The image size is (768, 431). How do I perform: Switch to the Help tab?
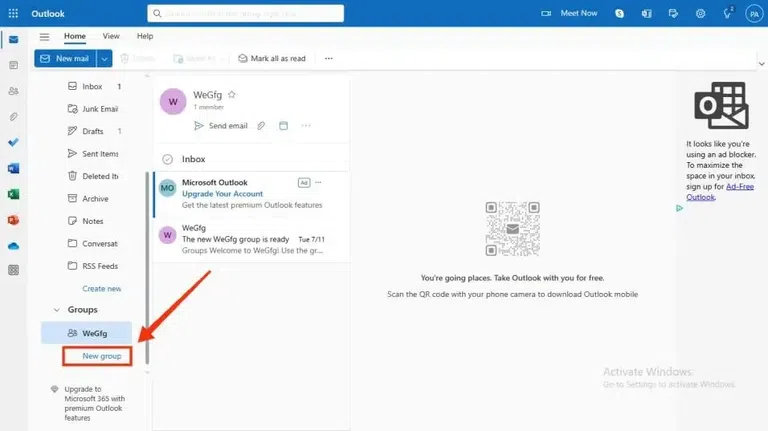coord(145,36)
